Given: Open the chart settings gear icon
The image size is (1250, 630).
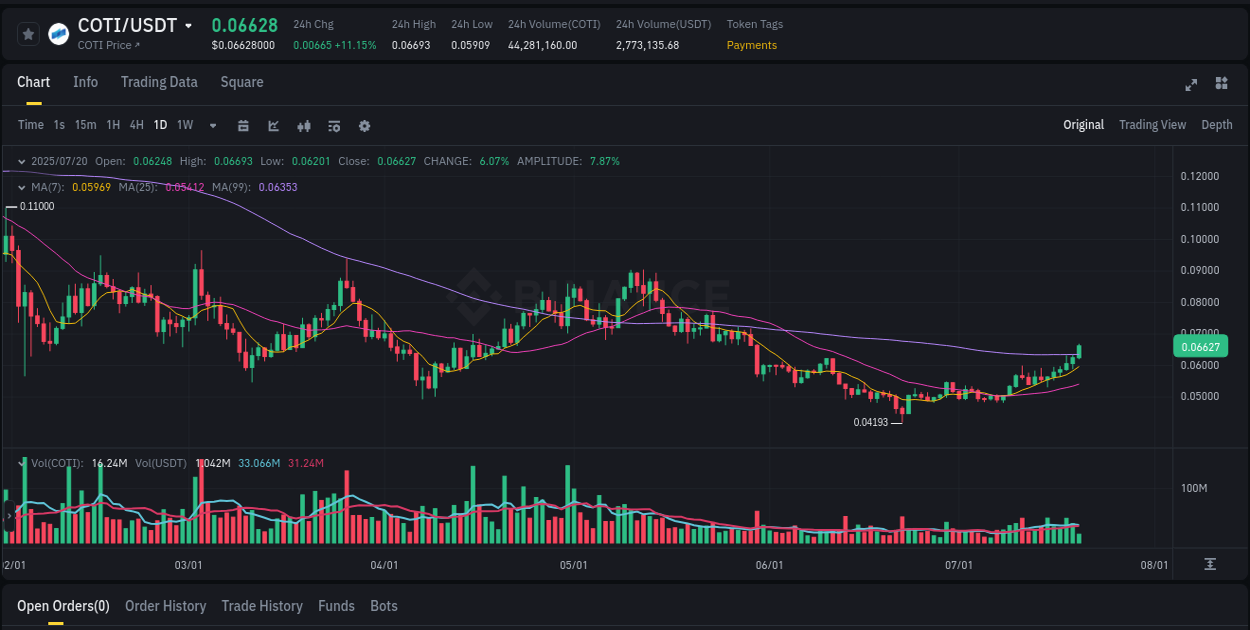Looking at the screenshot, I should click(364, 125).
